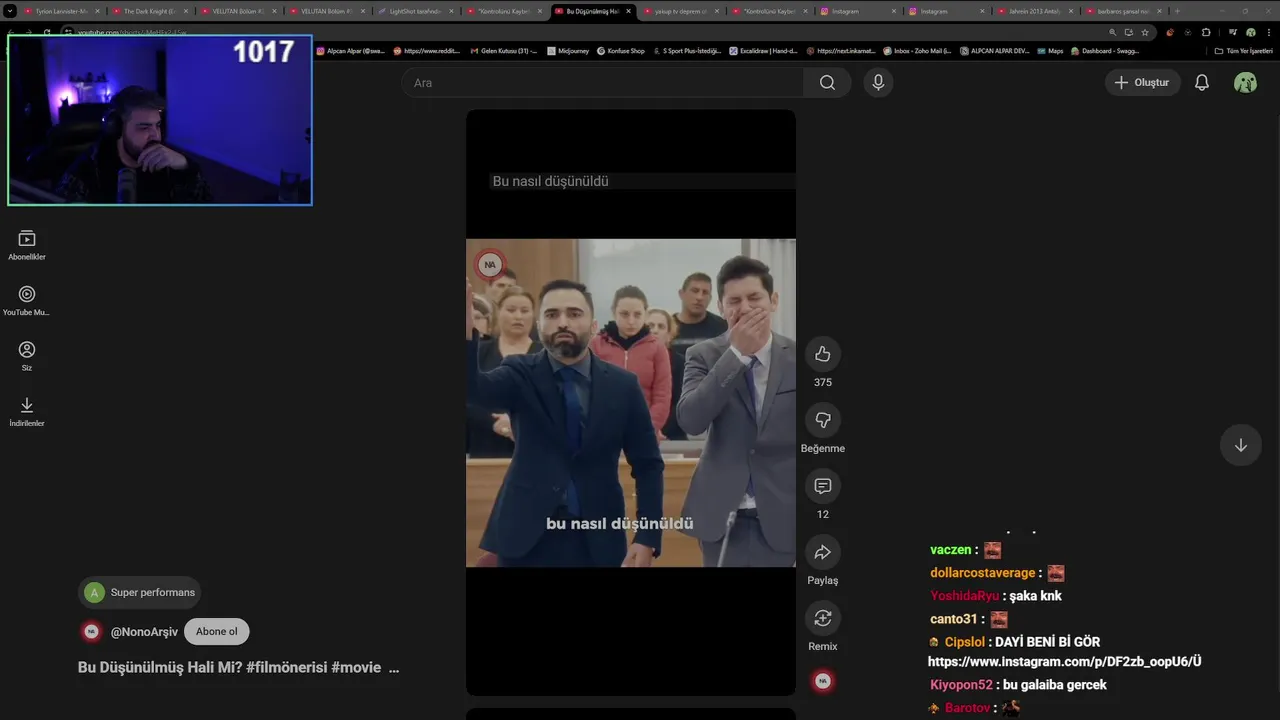Open the comments showing 12
Screen dimensions: 1280x720
click(822, 486)
